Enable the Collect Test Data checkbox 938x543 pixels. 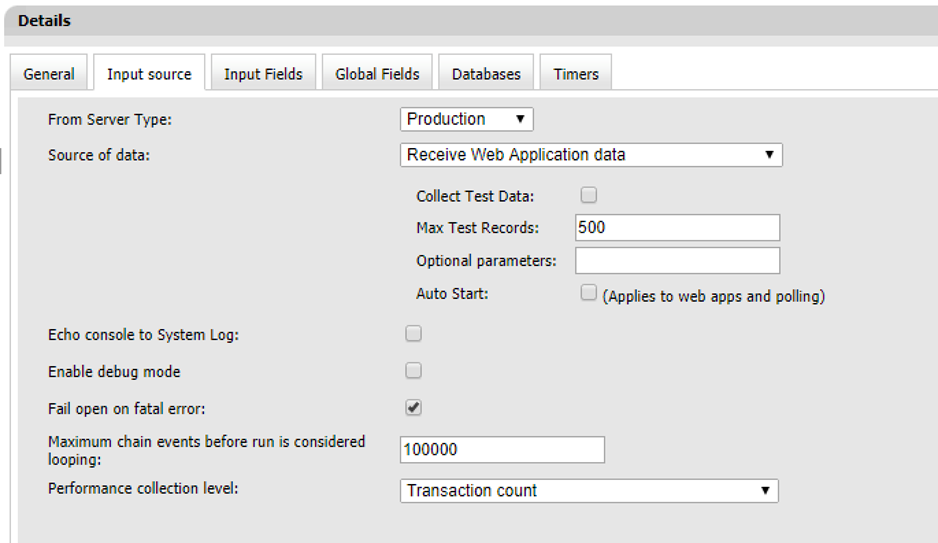point(589,195)
